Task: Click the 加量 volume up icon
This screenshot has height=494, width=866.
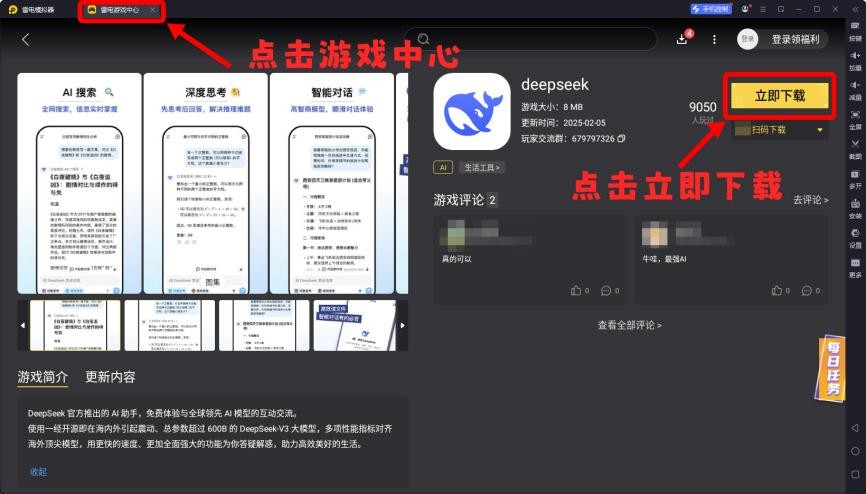Action: click(855, 55)
